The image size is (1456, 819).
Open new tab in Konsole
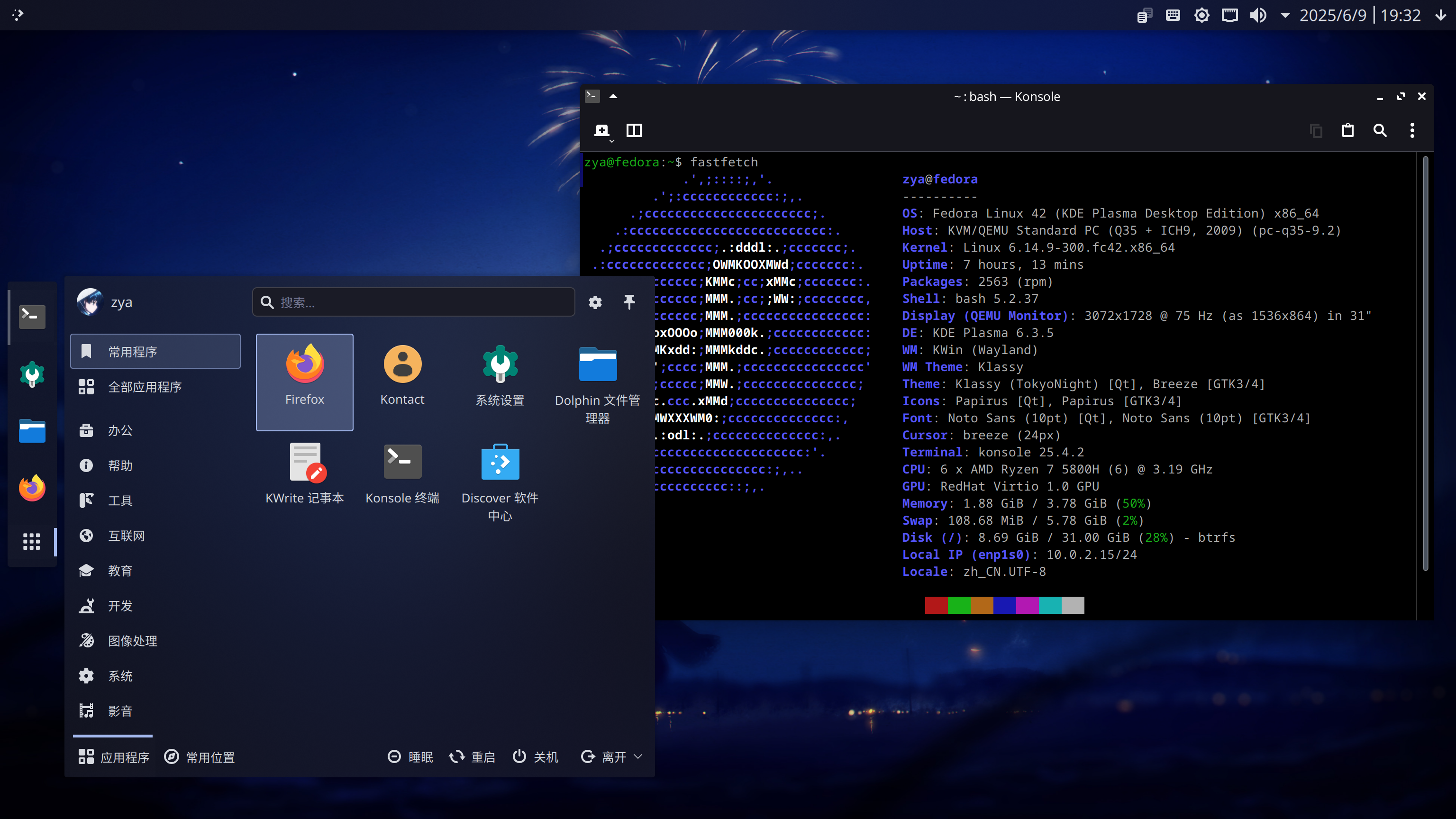[601, 130]
